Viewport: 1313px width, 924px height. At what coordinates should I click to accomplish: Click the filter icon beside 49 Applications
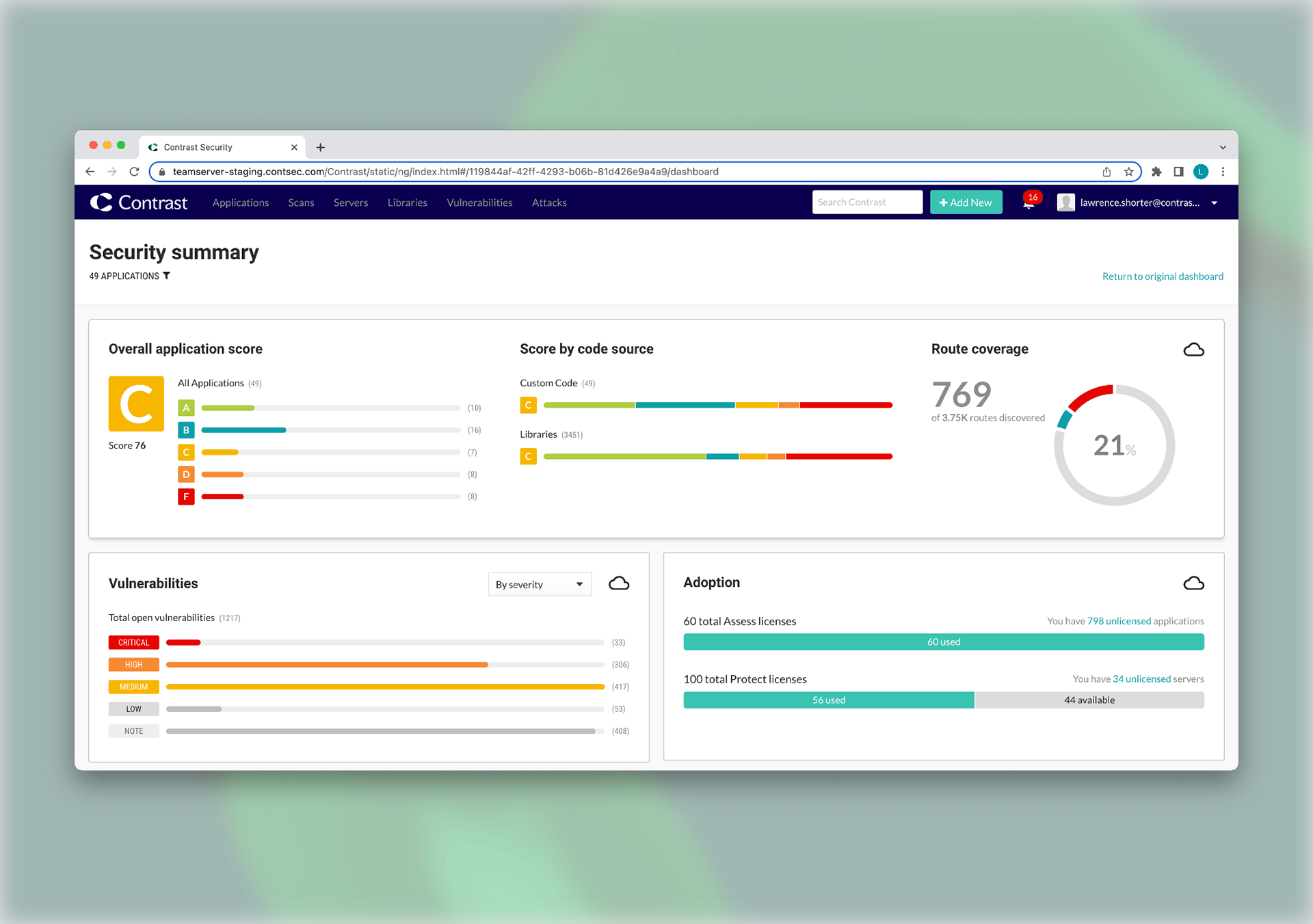coord(166,276)
